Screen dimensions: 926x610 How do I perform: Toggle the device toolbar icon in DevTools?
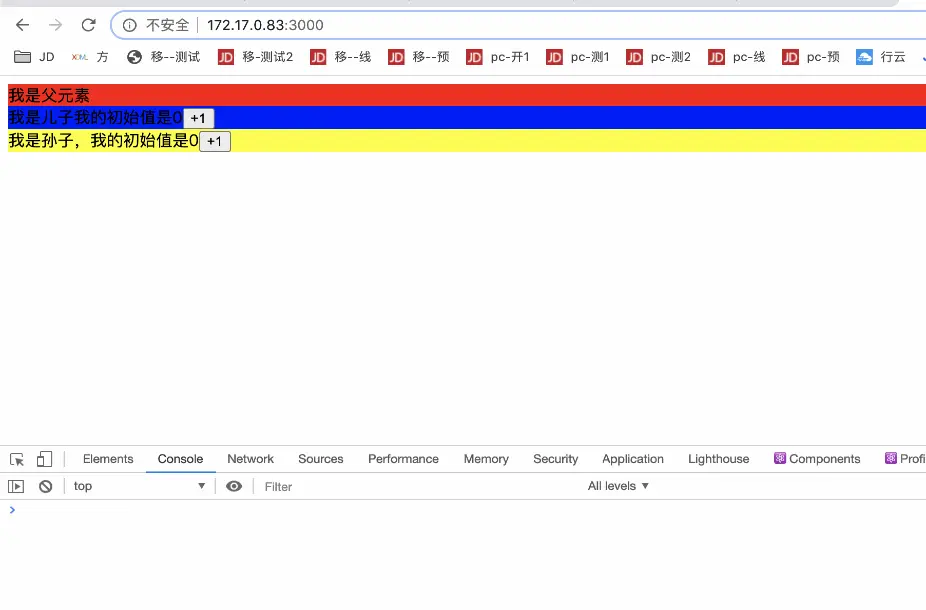44,459
